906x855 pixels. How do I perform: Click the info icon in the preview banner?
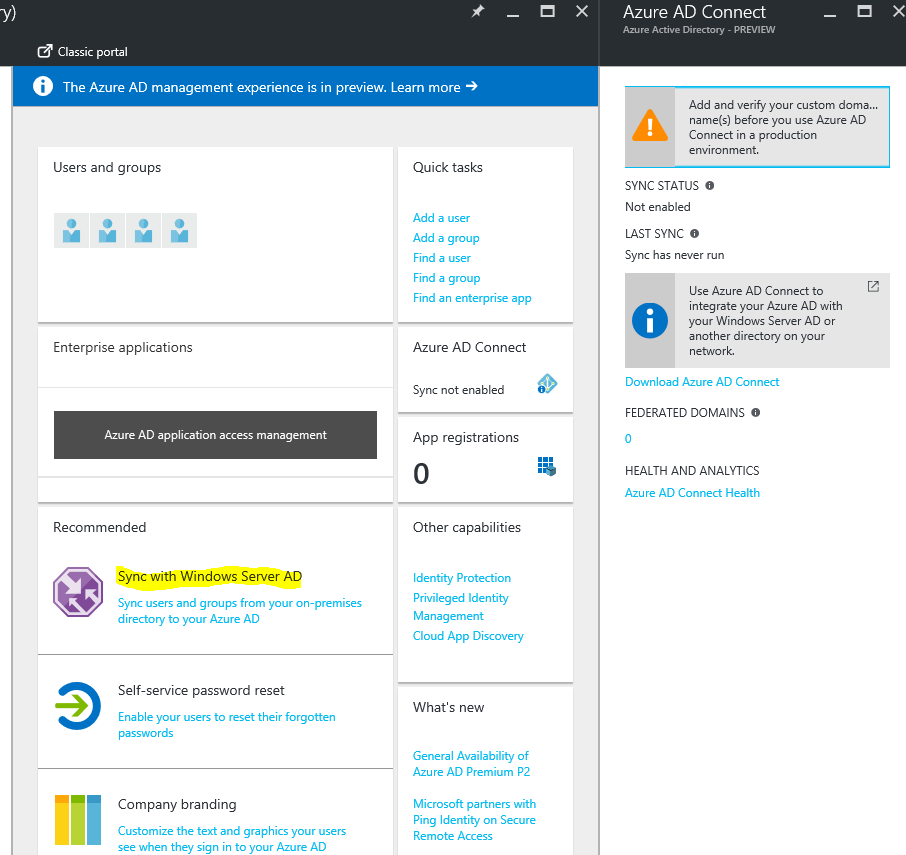43,86
